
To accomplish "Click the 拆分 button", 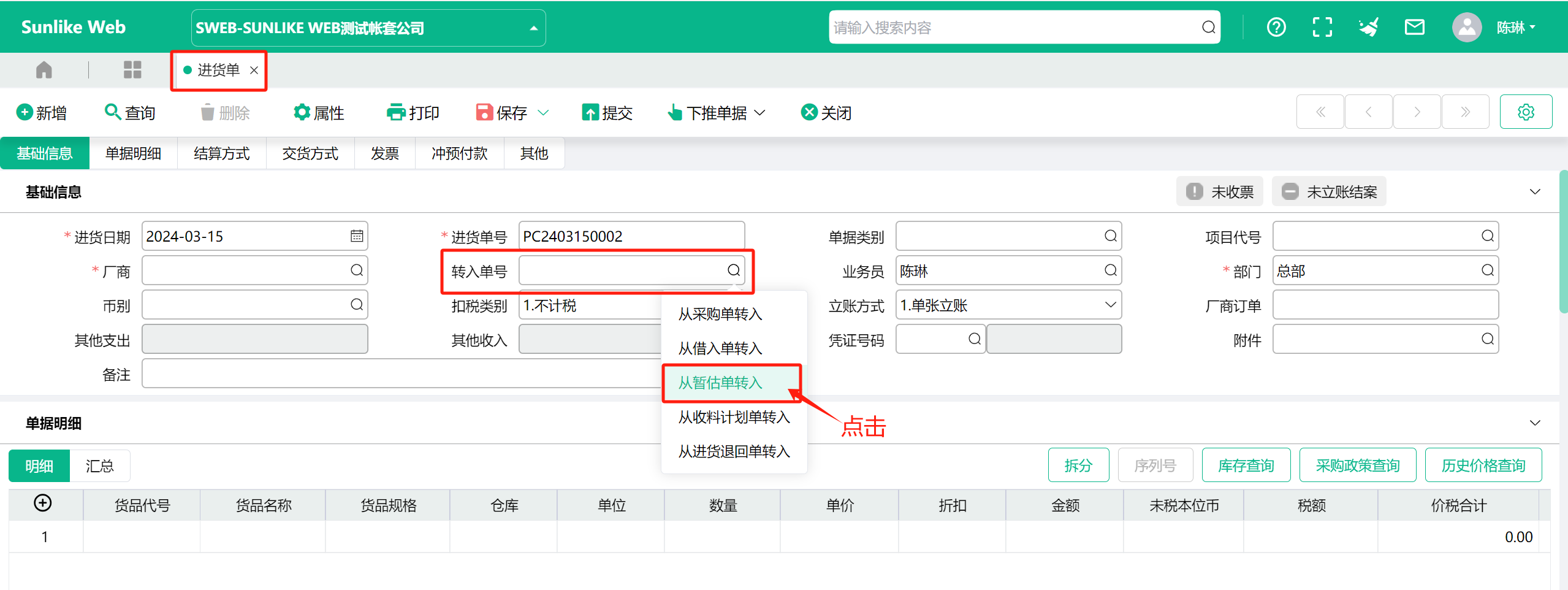I will click(x=1079, y=465).
